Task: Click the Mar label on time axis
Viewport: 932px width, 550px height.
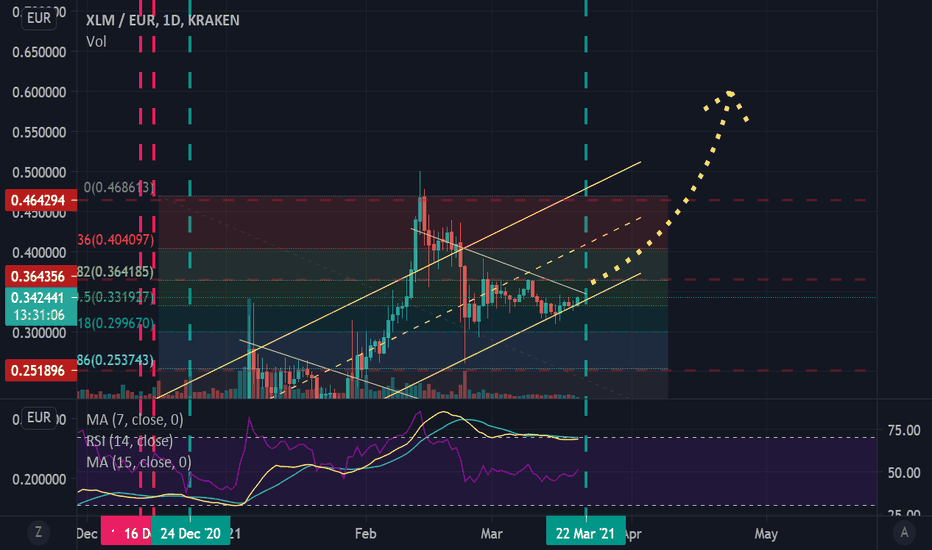Action: pos(492,533)
